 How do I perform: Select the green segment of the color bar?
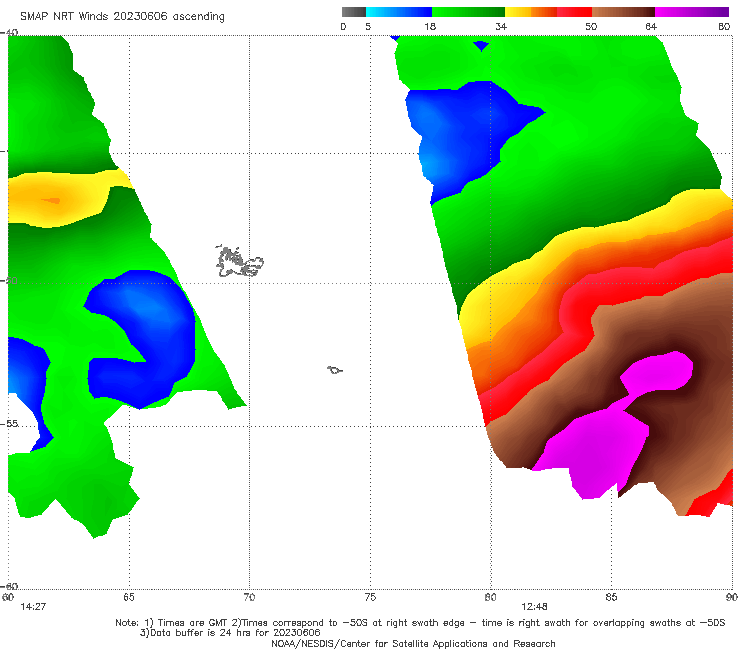click(468, 12)
